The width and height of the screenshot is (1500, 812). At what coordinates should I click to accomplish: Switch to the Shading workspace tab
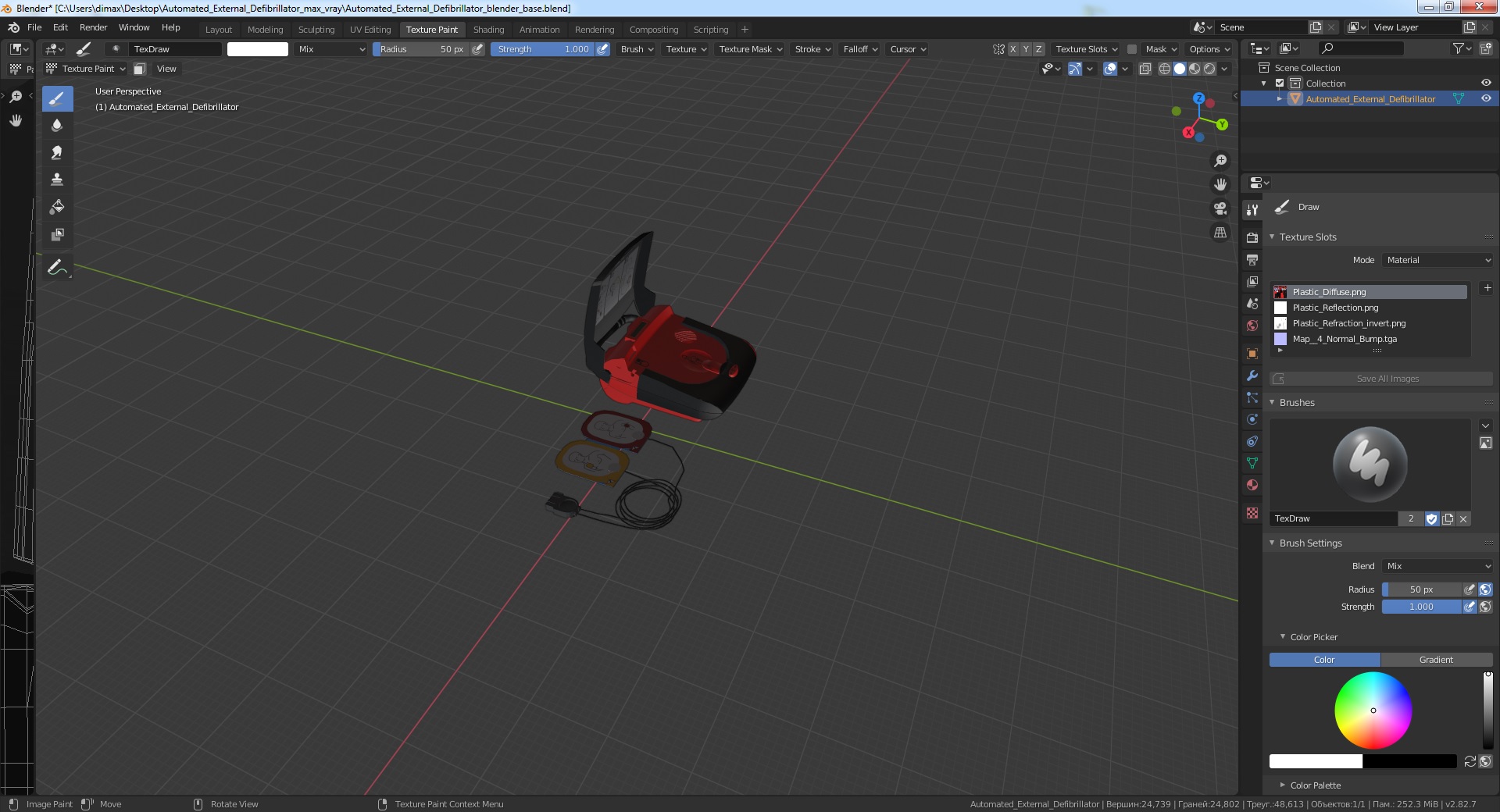click(488, 30)
